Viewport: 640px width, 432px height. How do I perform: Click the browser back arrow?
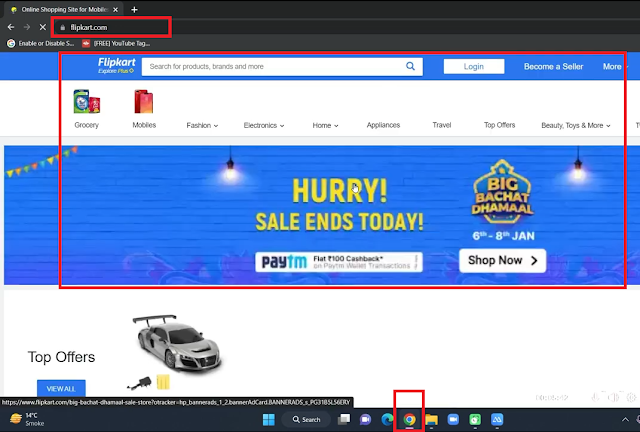pyautogui.click(x=11, y=27)
